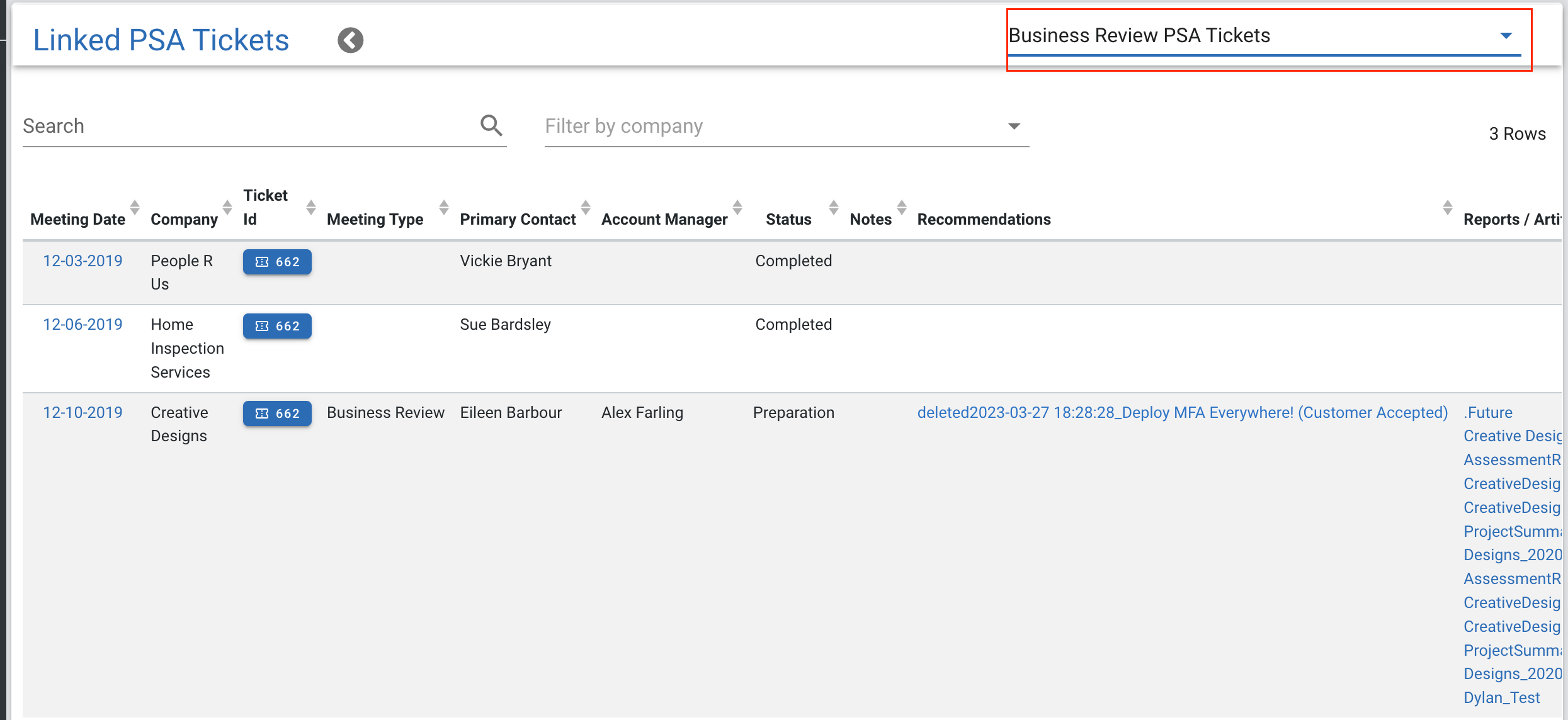
Task: Select the Ticket Id column header
Action: (264, 208)
